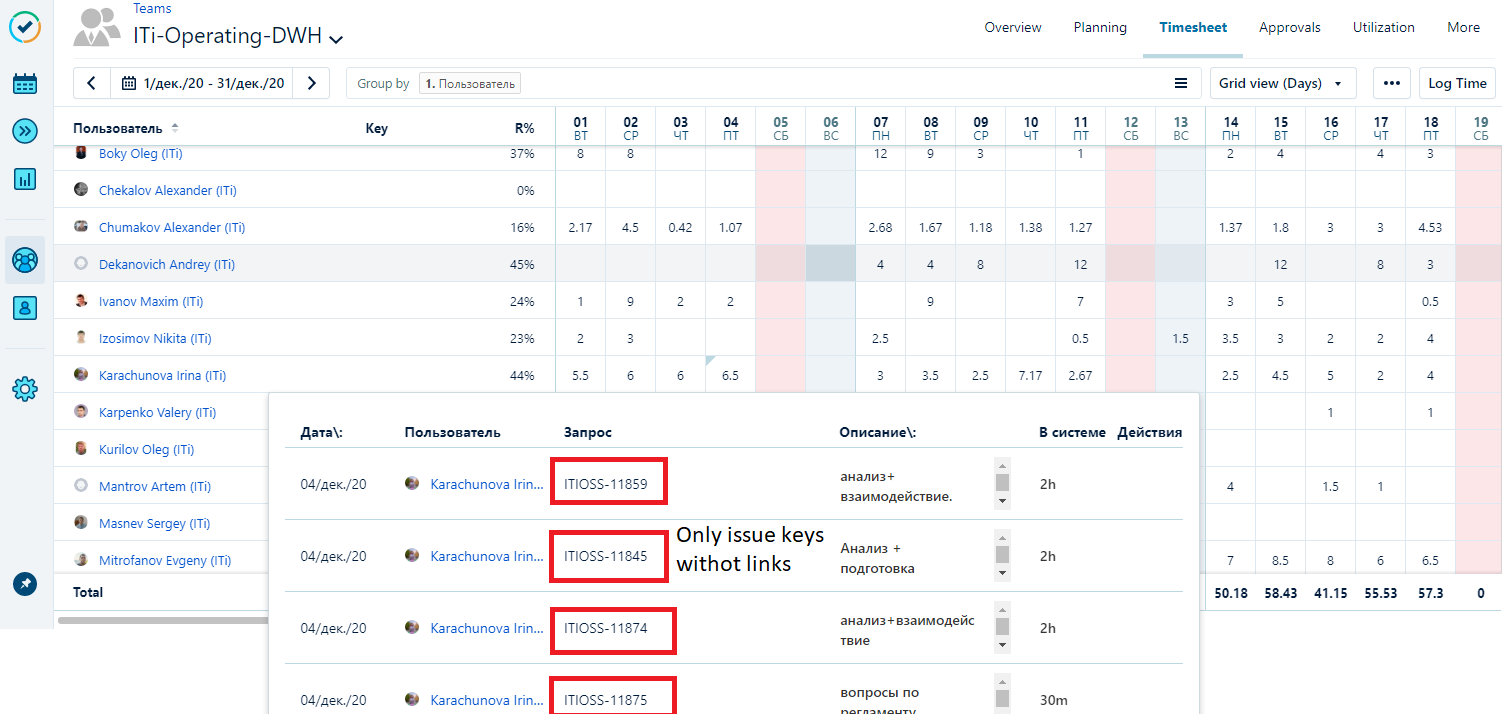This screenshot has height=714, width=1502.
Task: Open the double-arrow planning icon in sidebar
Action: click(x=25, y=131)
